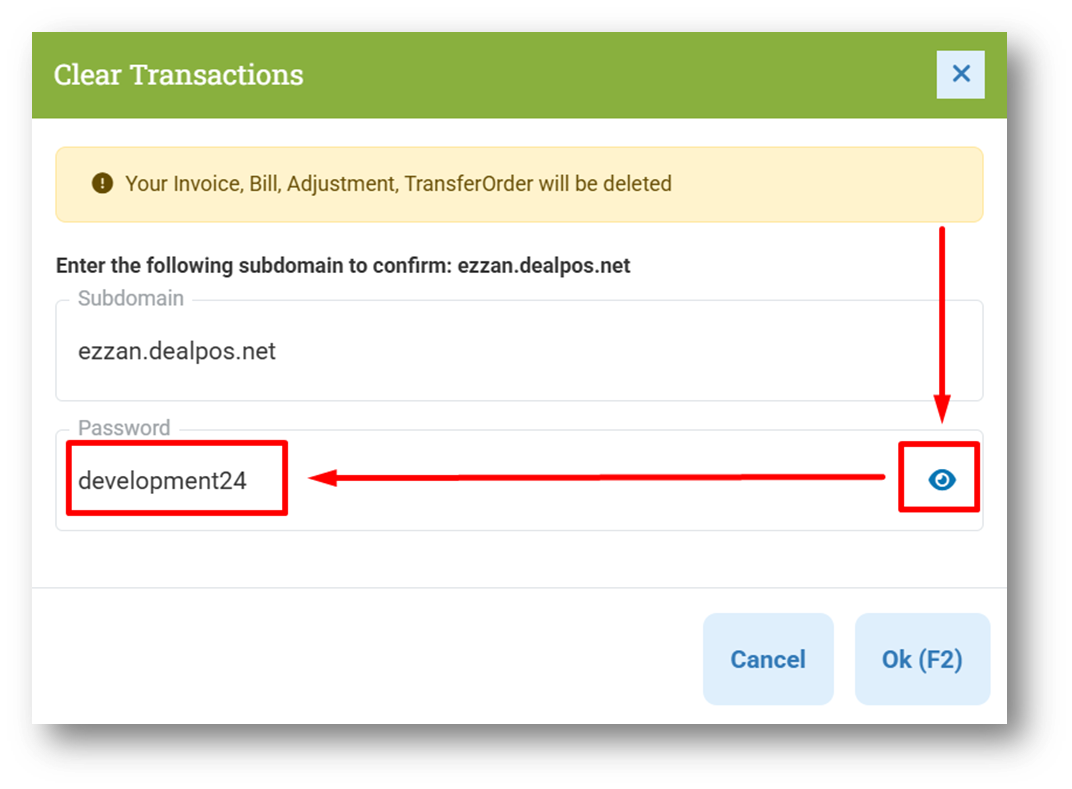
Task: Close the Clear Transactions dialog
Action: [961, 74]
